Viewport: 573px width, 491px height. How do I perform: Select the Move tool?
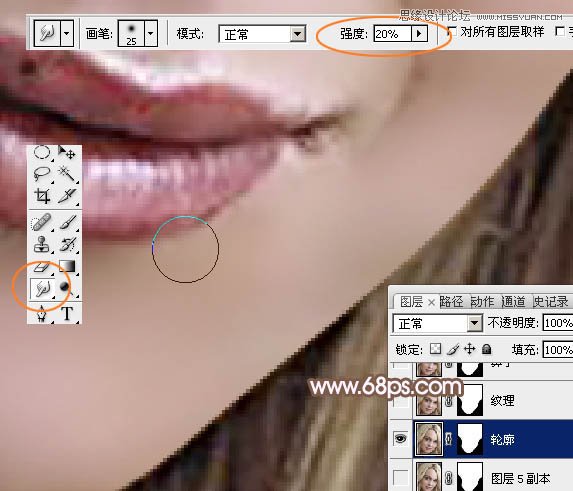[x=67, y=152]
